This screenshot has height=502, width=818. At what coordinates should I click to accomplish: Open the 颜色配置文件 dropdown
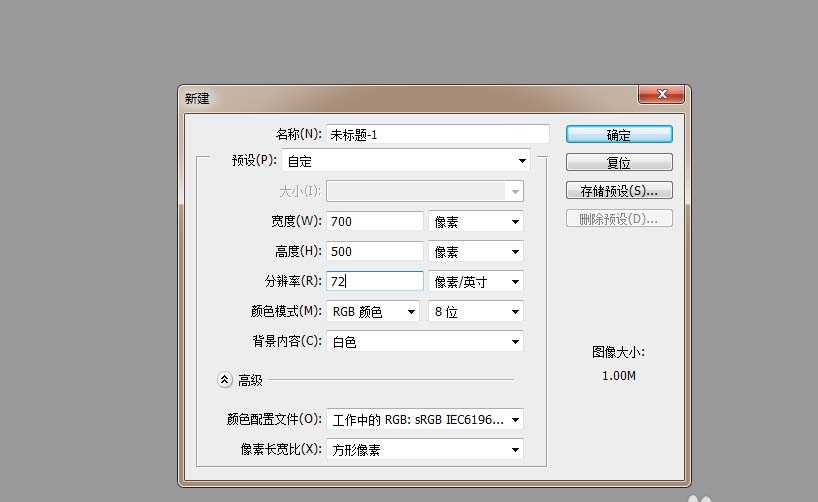(424, 420)
